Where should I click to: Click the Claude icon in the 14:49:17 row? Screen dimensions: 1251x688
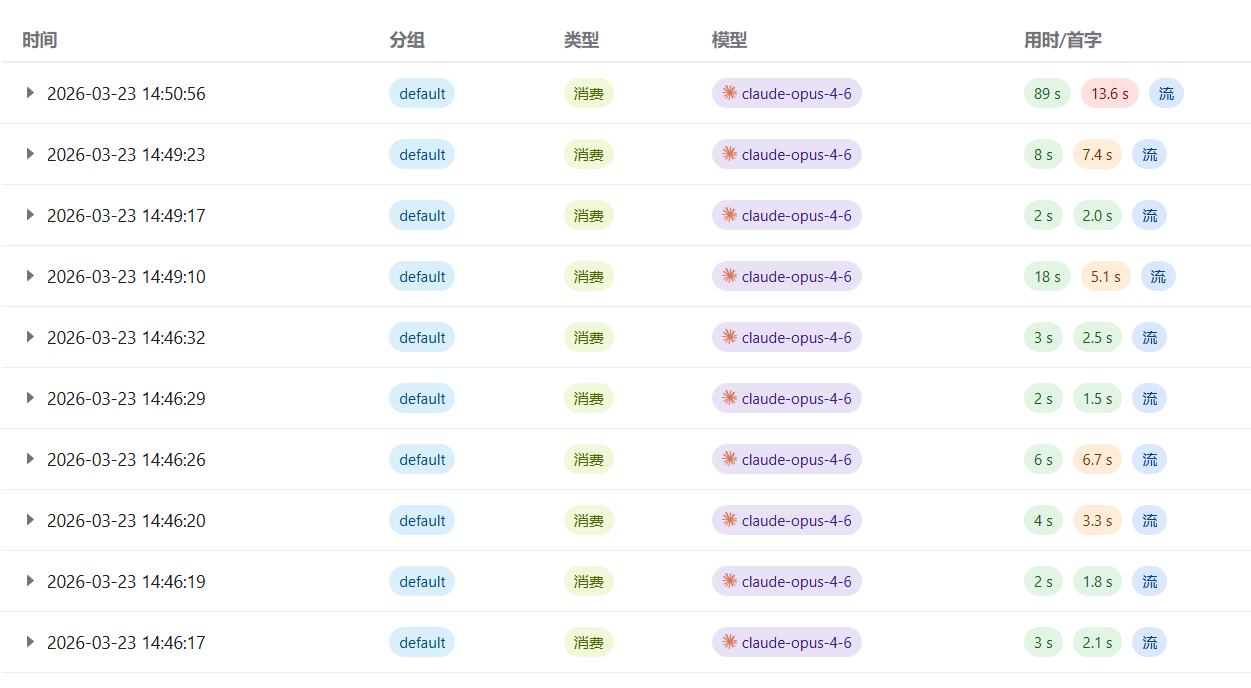pos(729,215)
